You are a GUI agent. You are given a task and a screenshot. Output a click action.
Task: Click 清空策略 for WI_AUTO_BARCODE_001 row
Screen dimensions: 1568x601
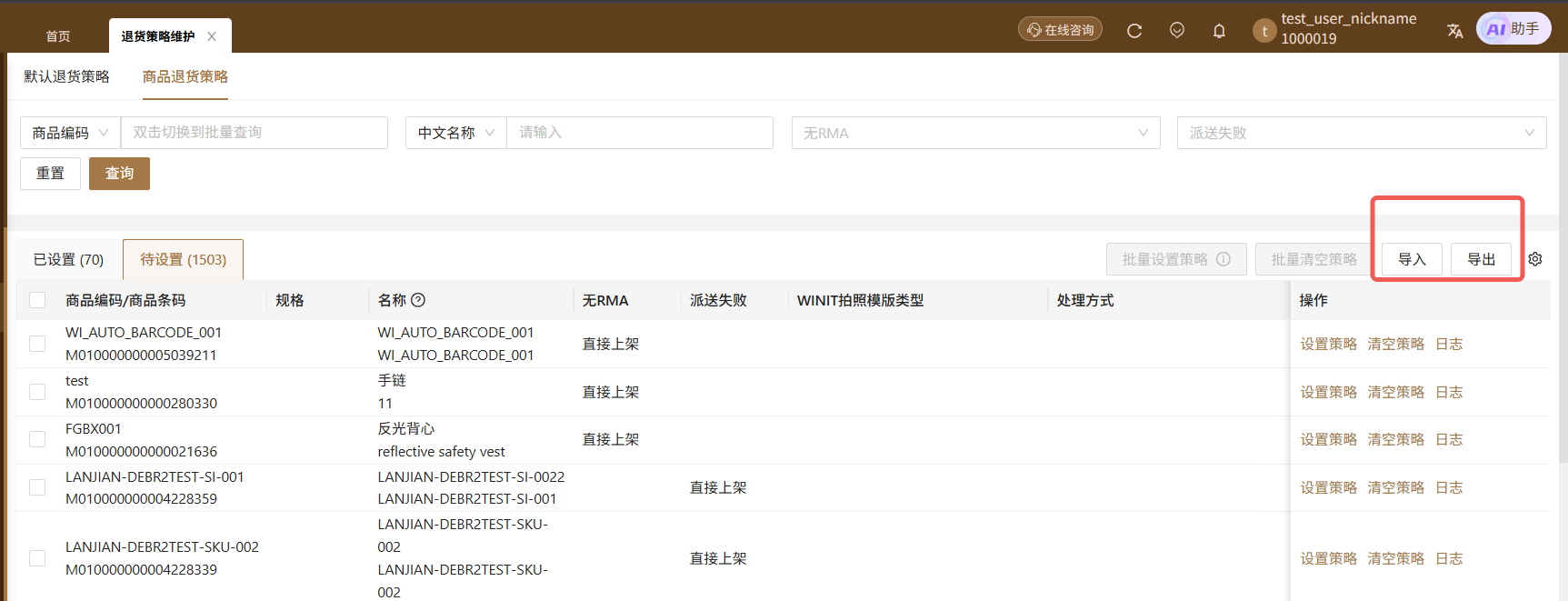[x=1396, y=344]
